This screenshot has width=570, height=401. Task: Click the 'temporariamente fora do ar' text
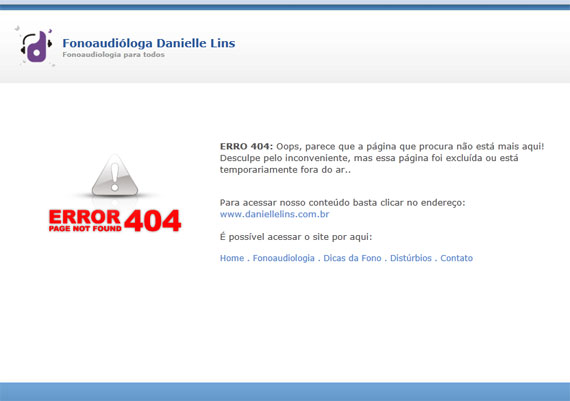pyautogui.click(x=285, y=170)
